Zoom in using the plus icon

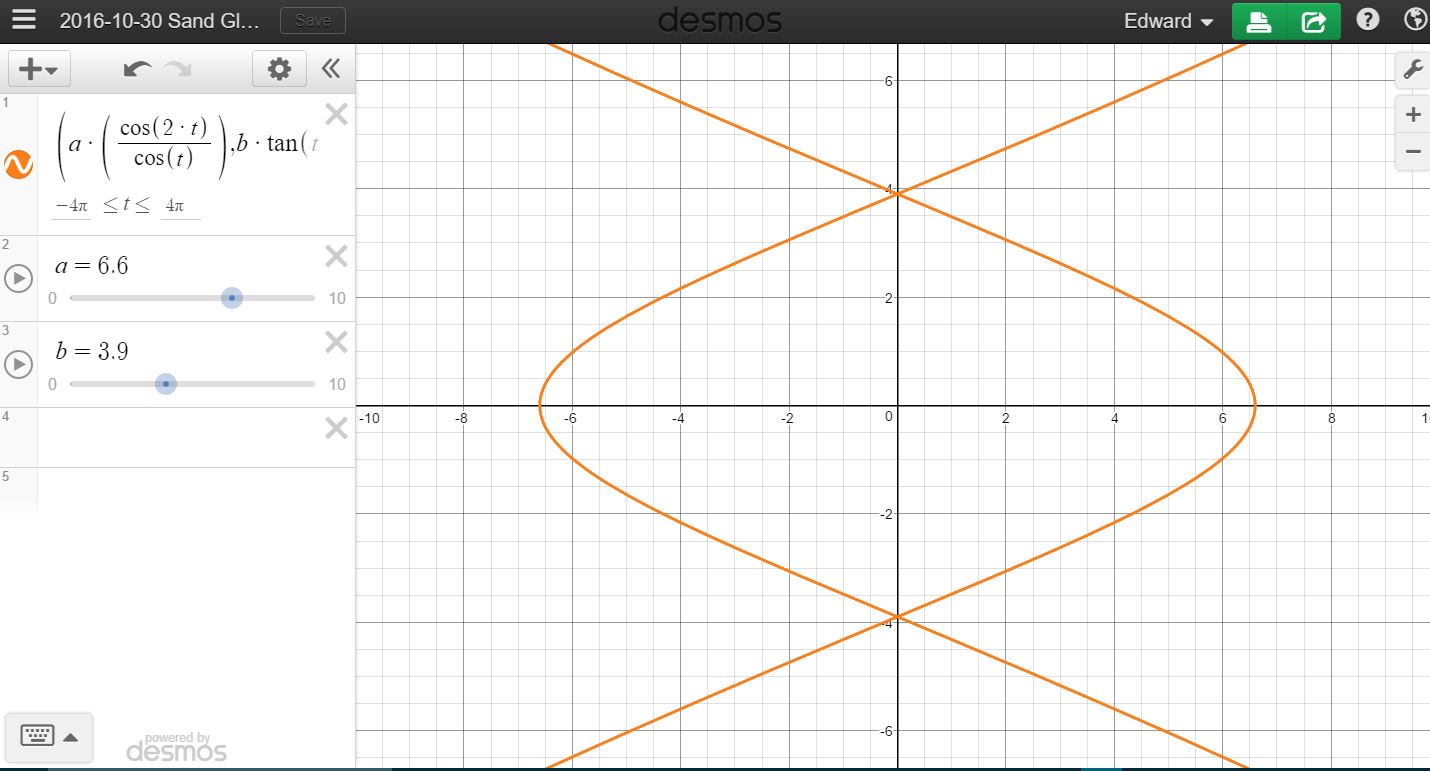[x=1412, y=114]
